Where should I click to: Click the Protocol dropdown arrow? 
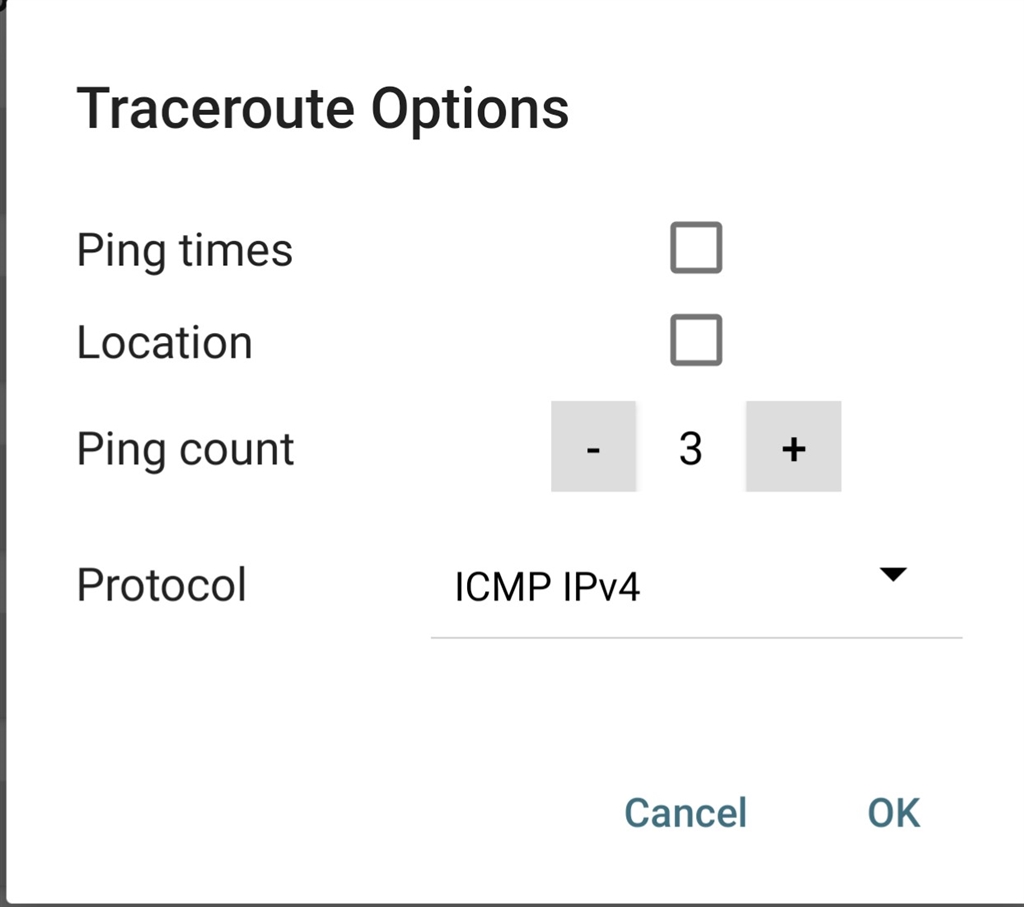893,574
